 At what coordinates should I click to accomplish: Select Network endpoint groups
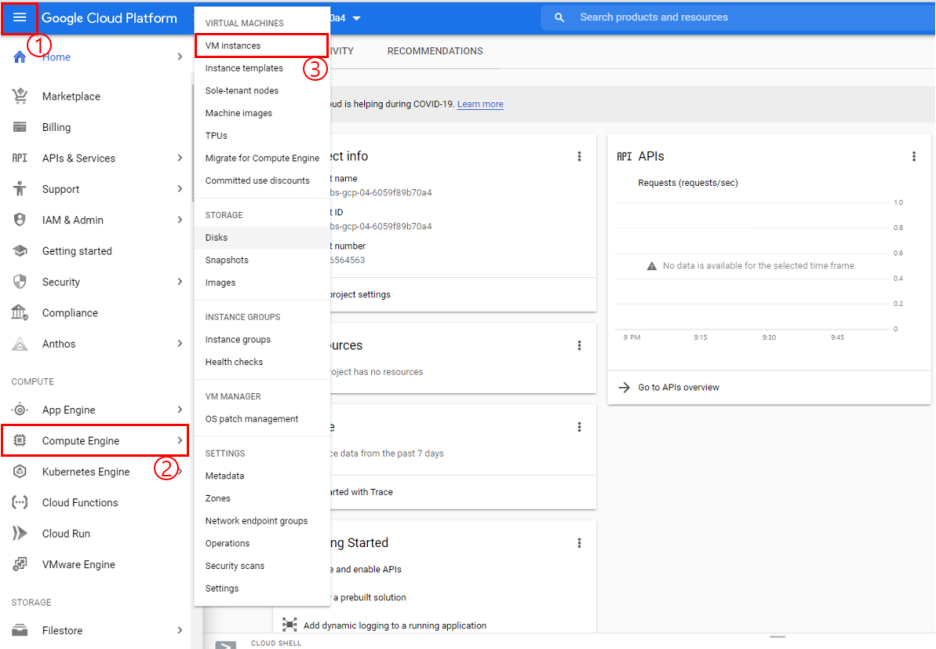[257, 521]
